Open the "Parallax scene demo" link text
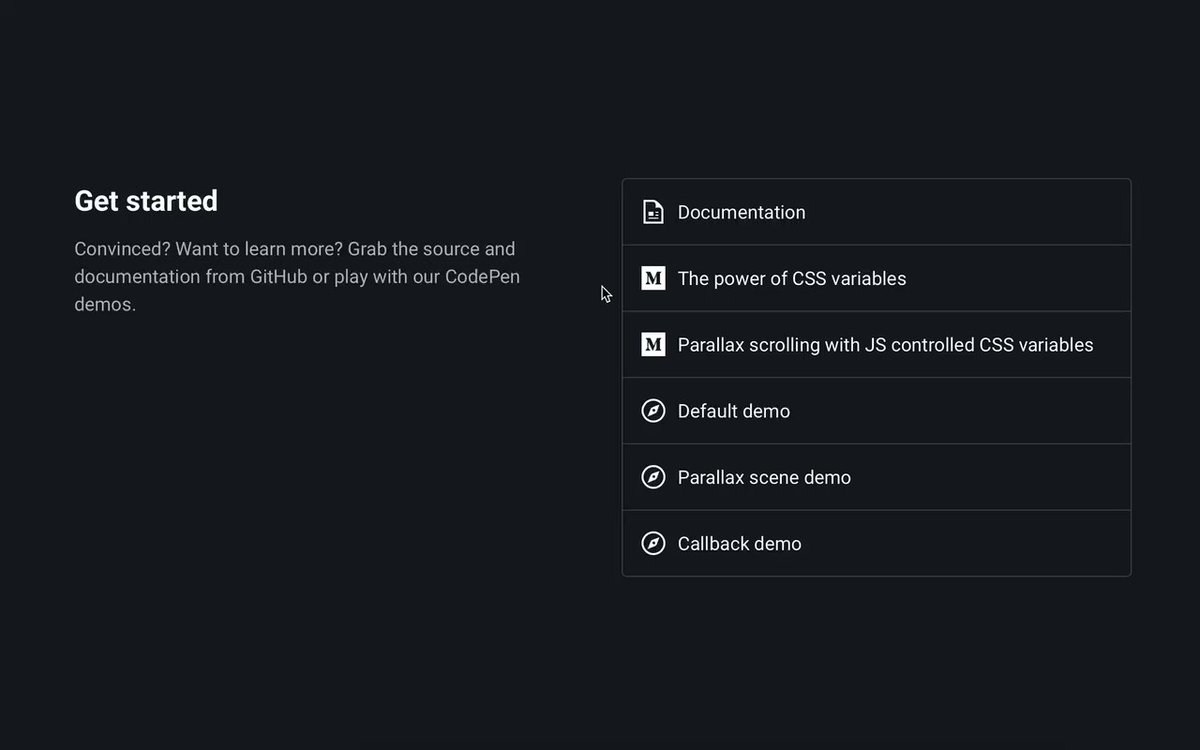The image size is (1200, 750). (x=764, y=477)
